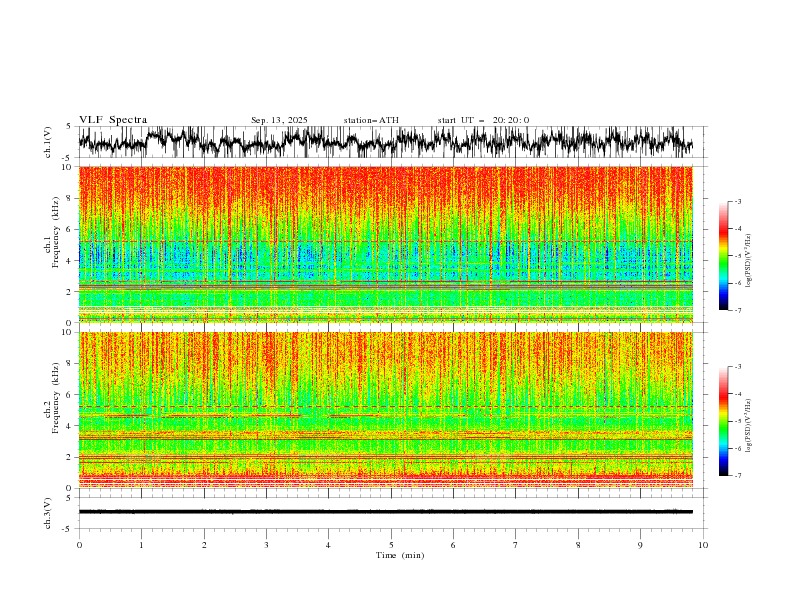Click the time axis tick label '0'
Viewport: 792px width, 612px height.
(x=79, y=545)
